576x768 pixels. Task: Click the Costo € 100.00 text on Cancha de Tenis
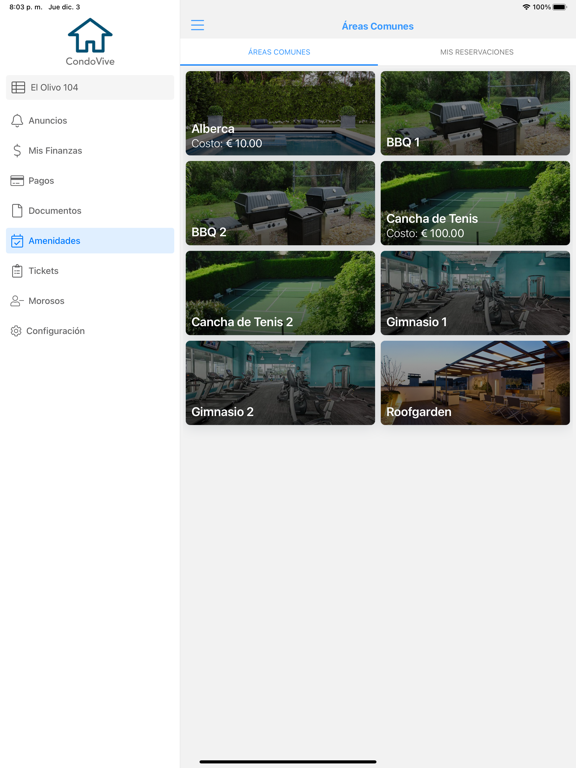pos(425,233)
